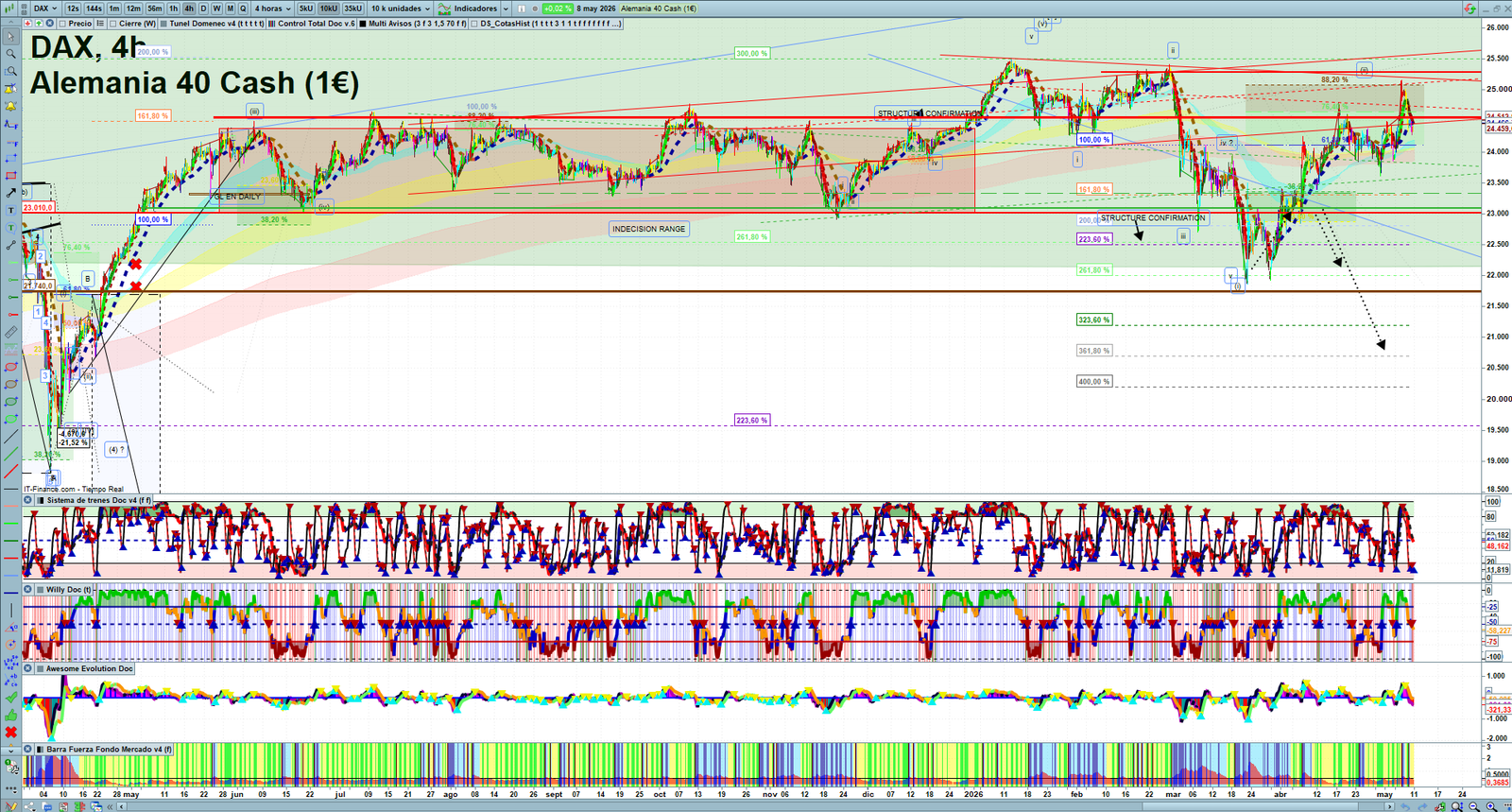Toggle the DS_CotasHist indicator checkbox
The image size is (1512, 812).
pos(474,24)
